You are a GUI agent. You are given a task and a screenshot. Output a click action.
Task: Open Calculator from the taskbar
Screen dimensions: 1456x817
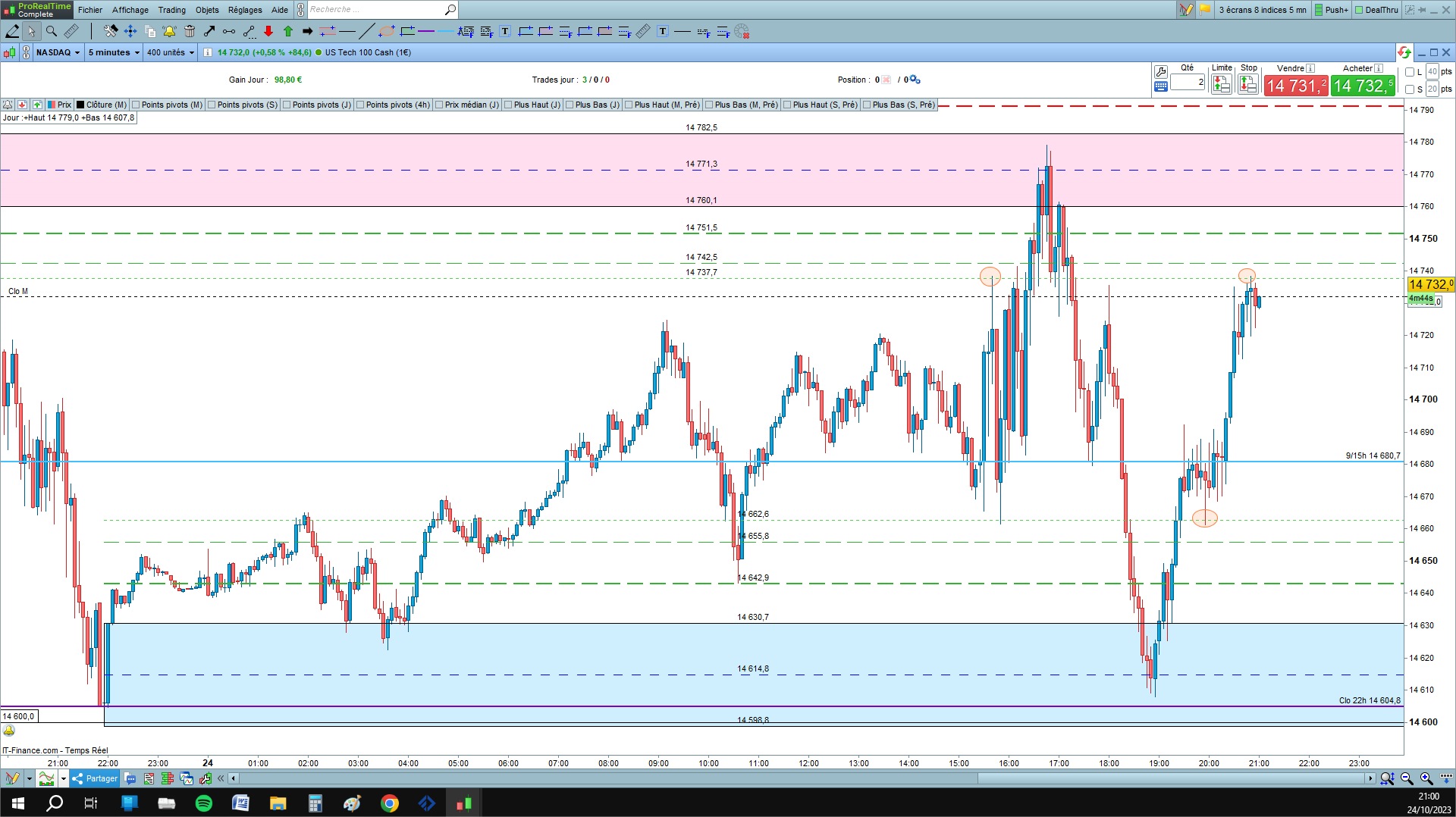click(315, 803)
